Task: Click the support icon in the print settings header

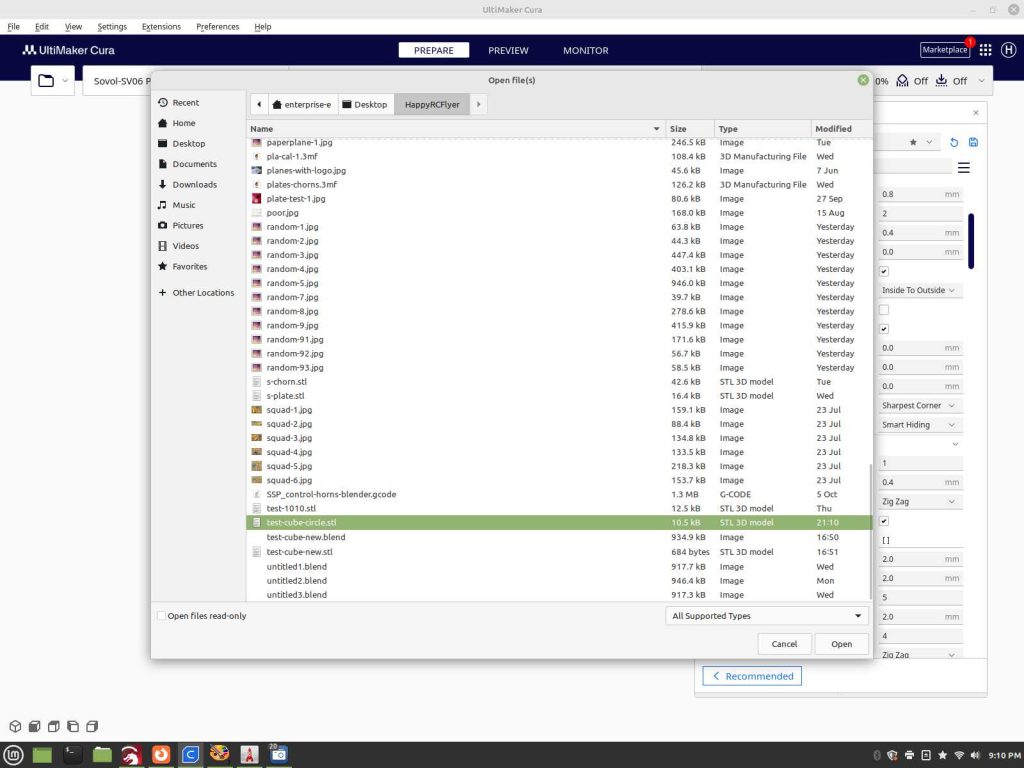Action: pos(902,80)
